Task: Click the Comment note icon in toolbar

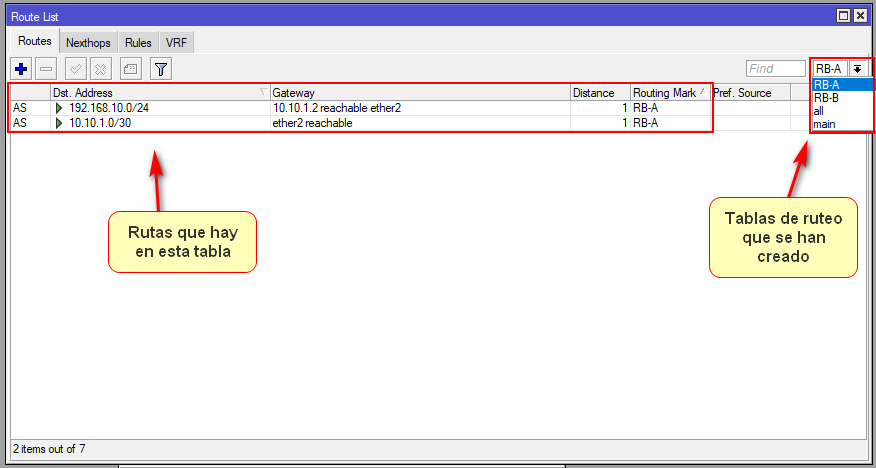Action: click(x=131, y=69)
